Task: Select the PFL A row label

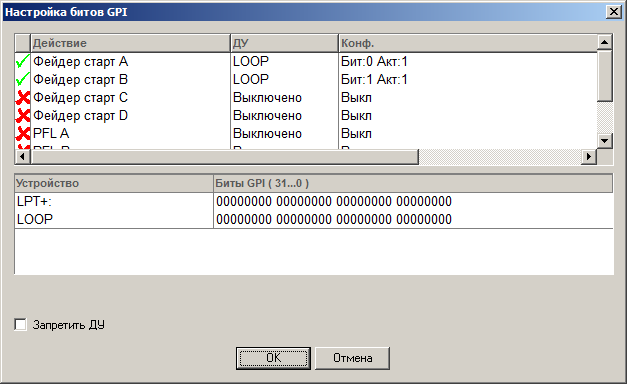Action: (x=51, y=134)
